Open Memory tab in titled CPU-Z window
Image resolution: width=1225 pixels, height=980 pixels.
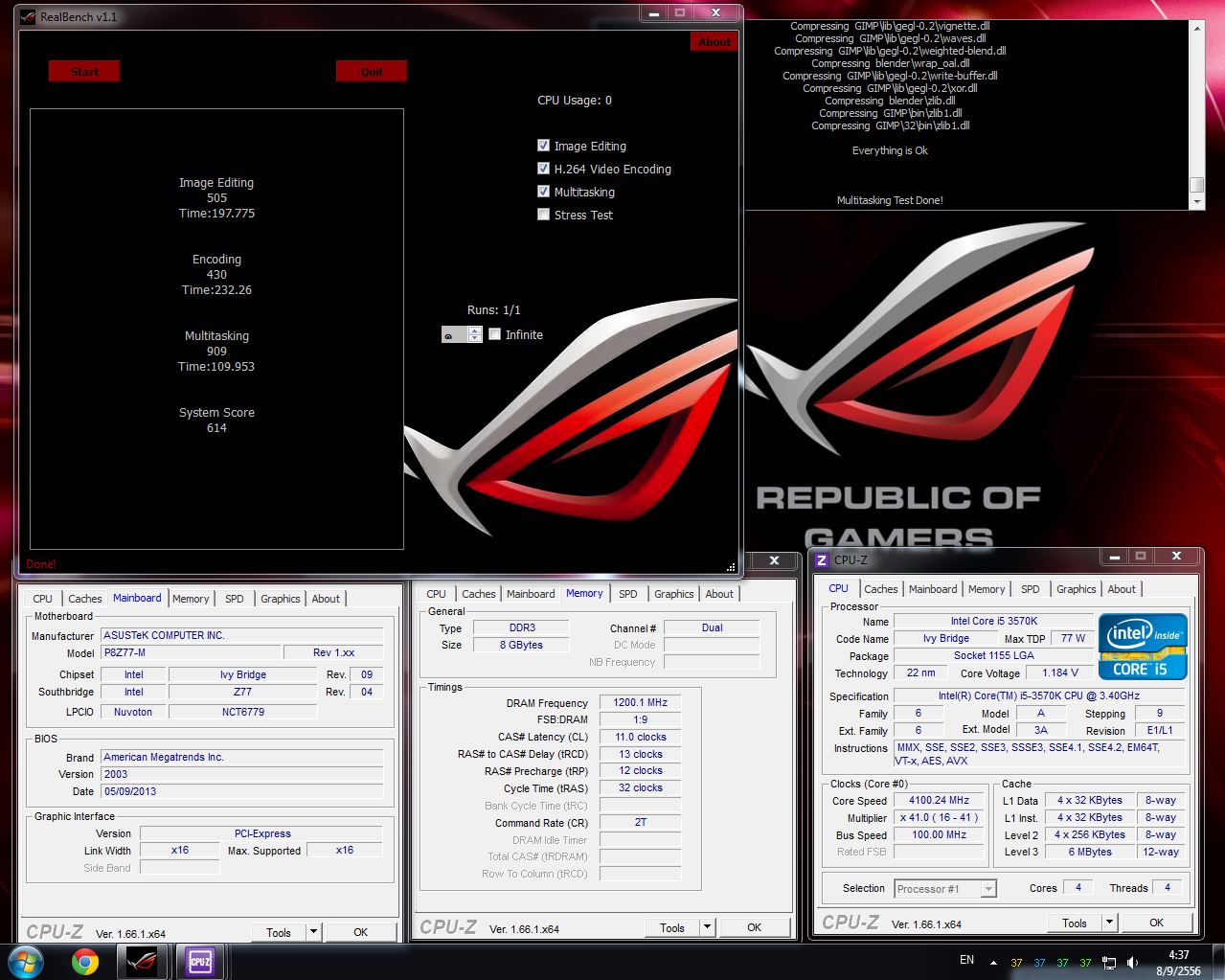987,589
